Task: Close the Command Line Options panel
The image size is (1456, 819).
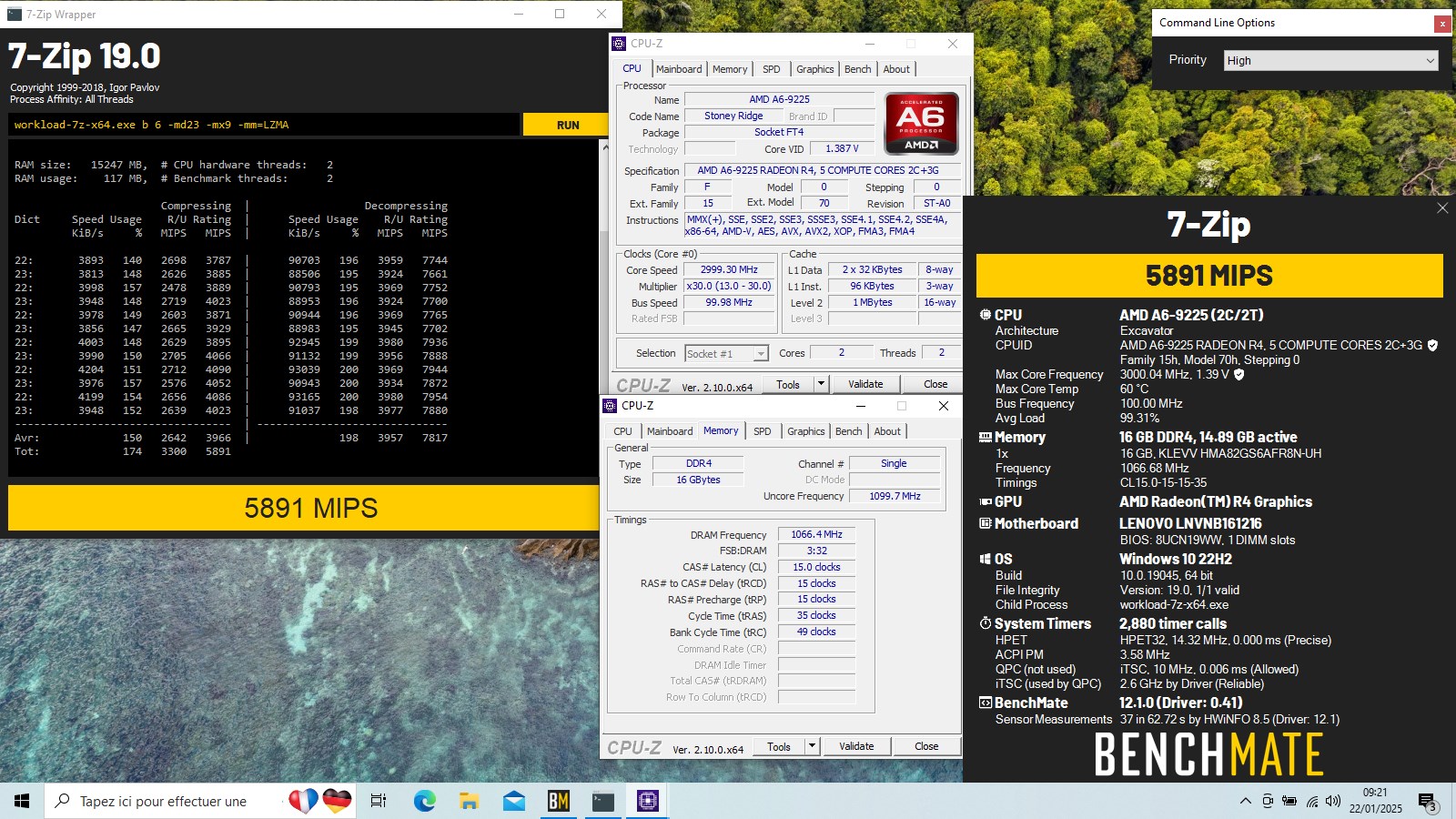Action: [1442, 24]
